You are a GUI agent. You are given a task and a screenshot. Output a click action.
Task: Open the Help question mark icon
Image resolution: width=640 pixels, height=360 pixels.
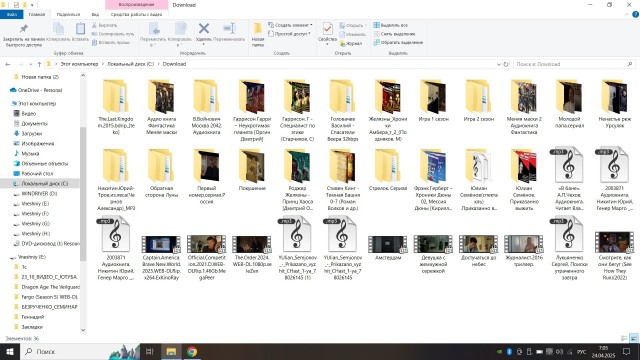point(635,14)
